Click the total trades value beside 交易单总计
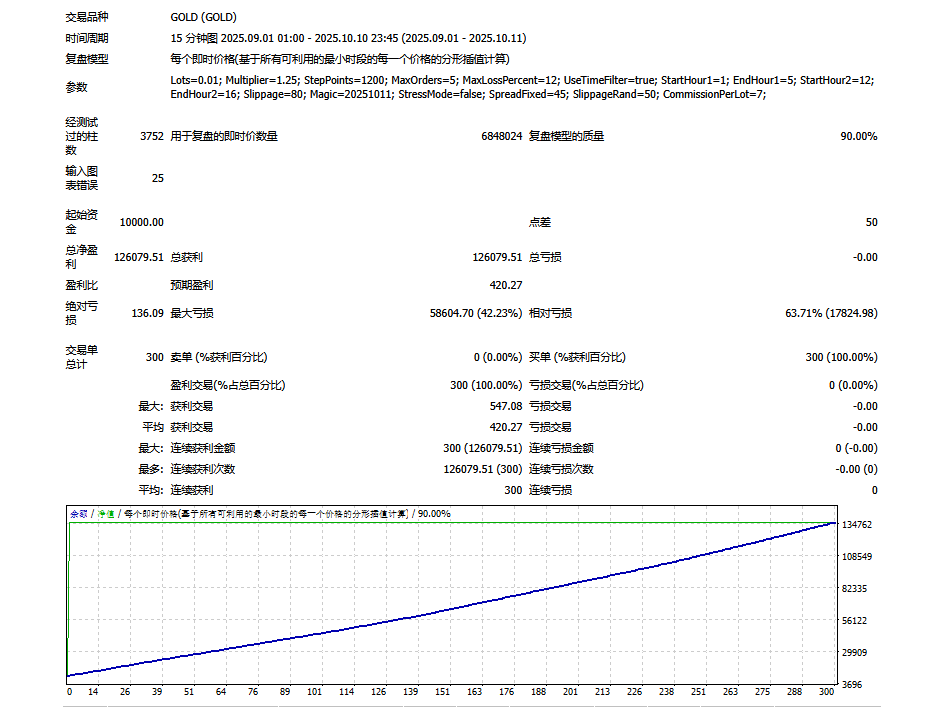The height and width of the screenshot is (707, 943). point(155,358)
